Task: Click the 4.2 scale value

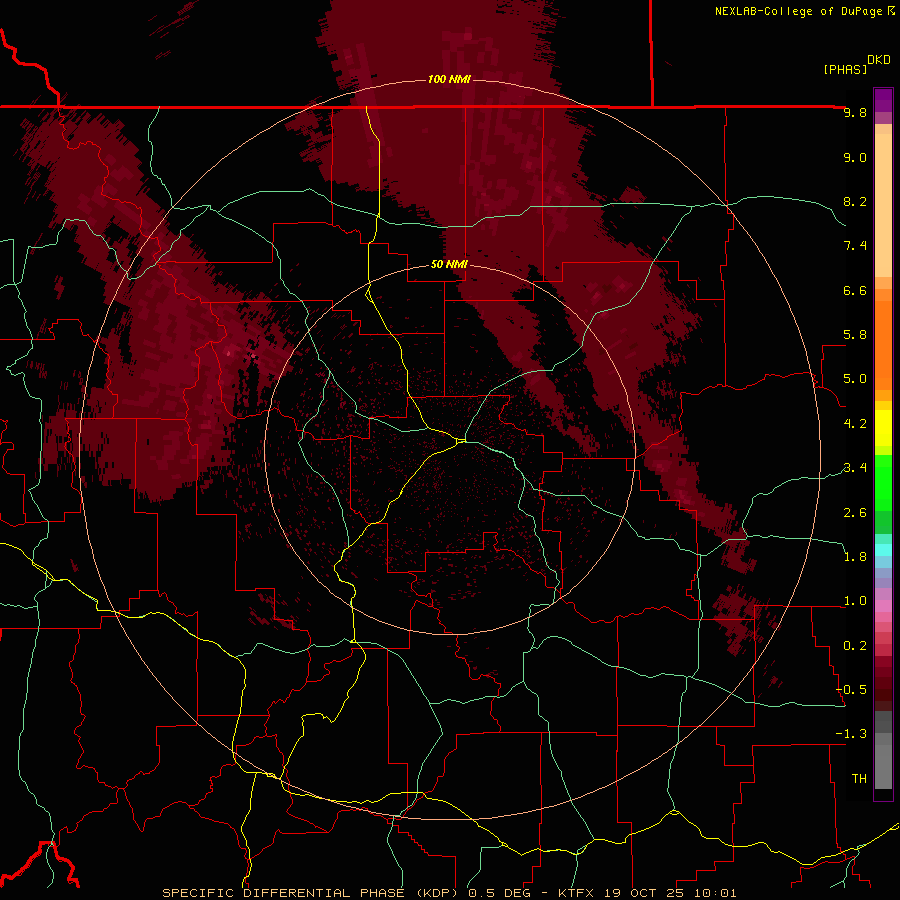Action: (x=855, y=424)
